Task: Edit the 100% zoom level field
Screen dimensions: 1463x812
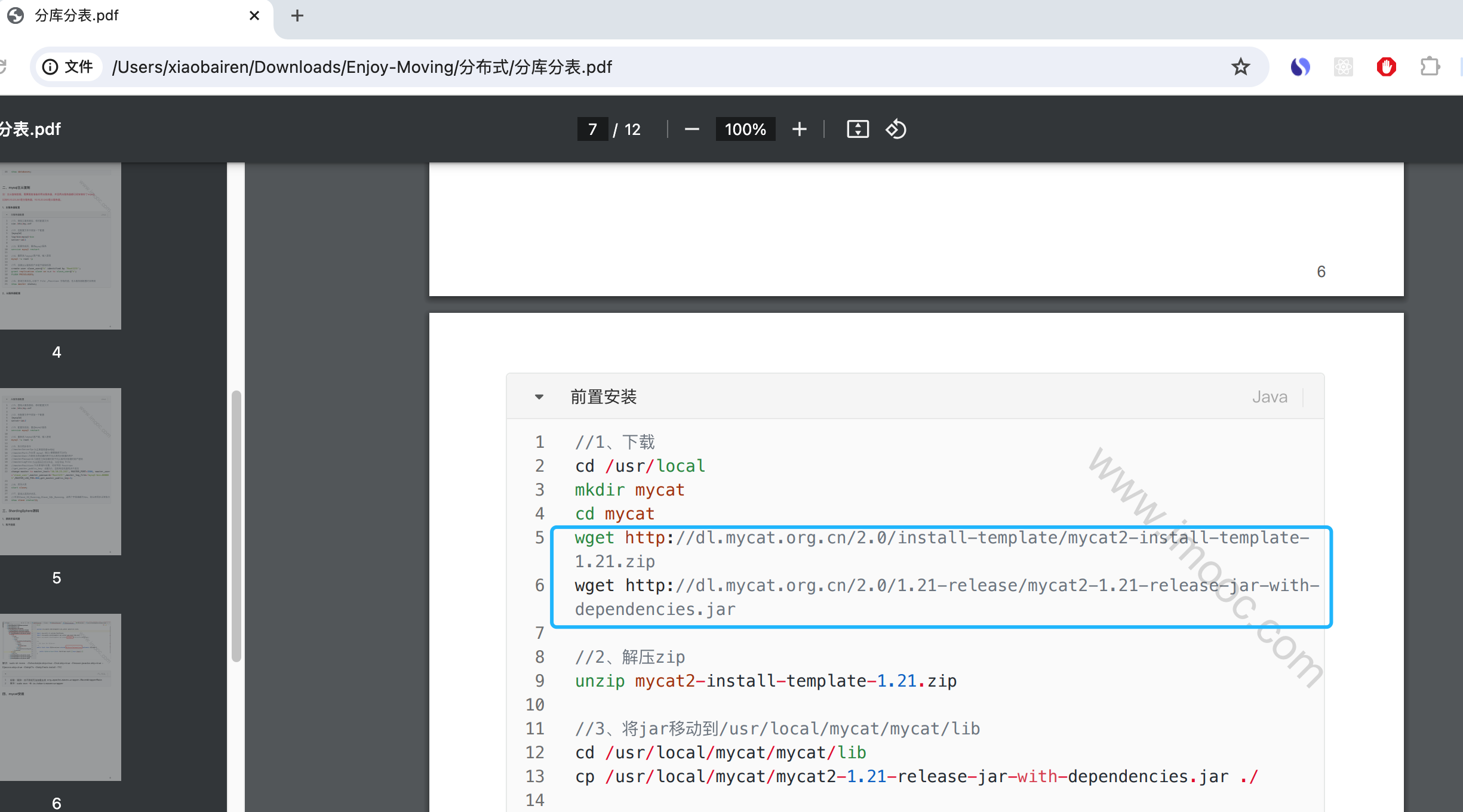Action: click(x=745, y=129)
